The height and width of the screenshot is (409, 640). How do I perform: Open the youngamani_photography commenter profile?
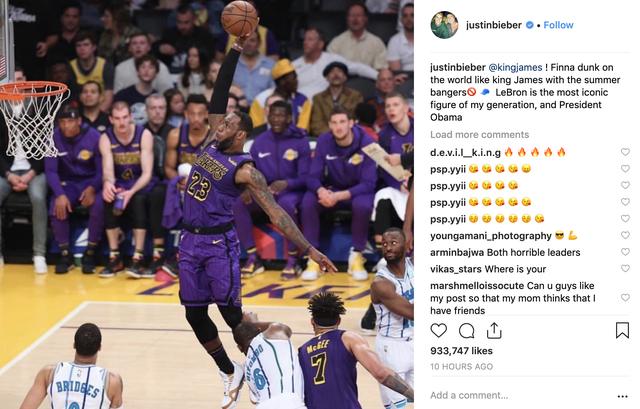point(491,236)
